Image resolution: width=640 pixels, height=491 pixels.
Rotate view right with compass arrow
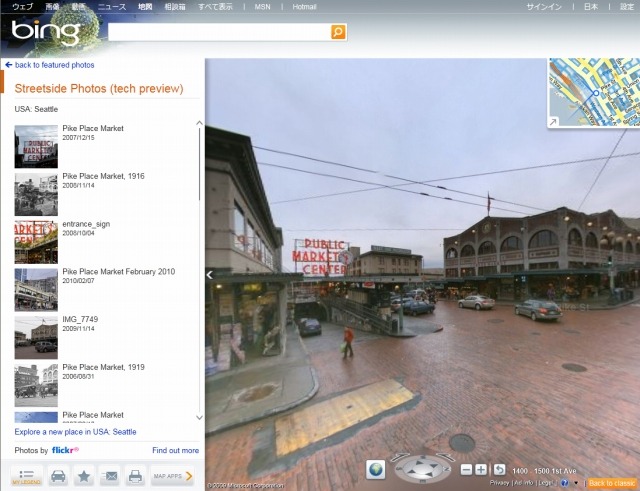pyautogui.click(x=446, y=457)
